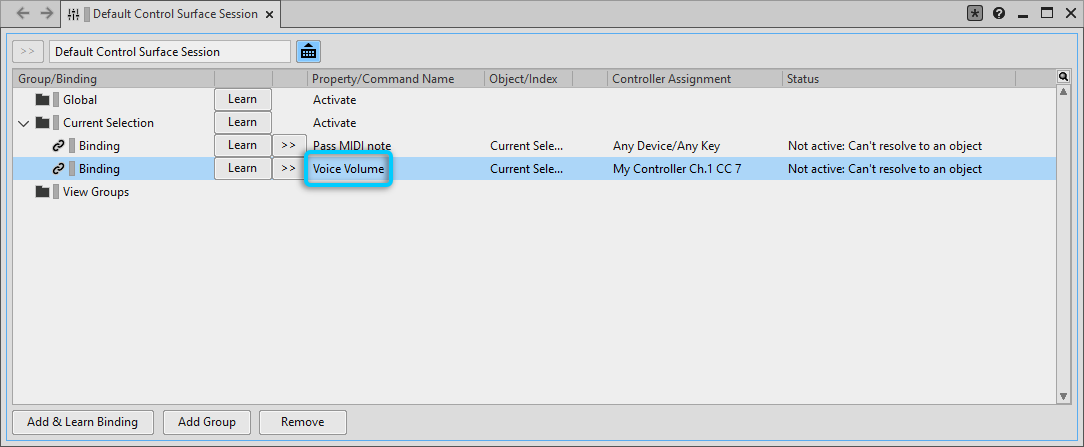Screen dimensions: 1084x447
Task: Click the Add Group button
Action: tap(206, 422)
